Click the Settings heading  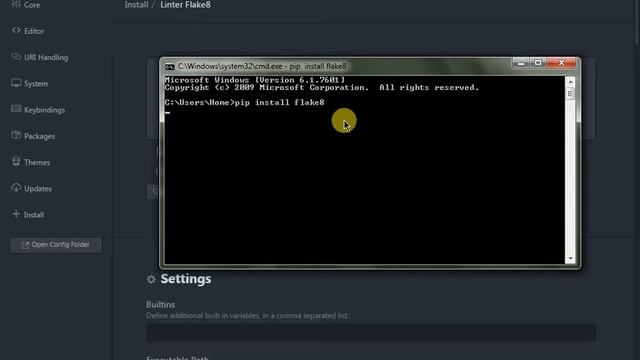pos(186,279)
